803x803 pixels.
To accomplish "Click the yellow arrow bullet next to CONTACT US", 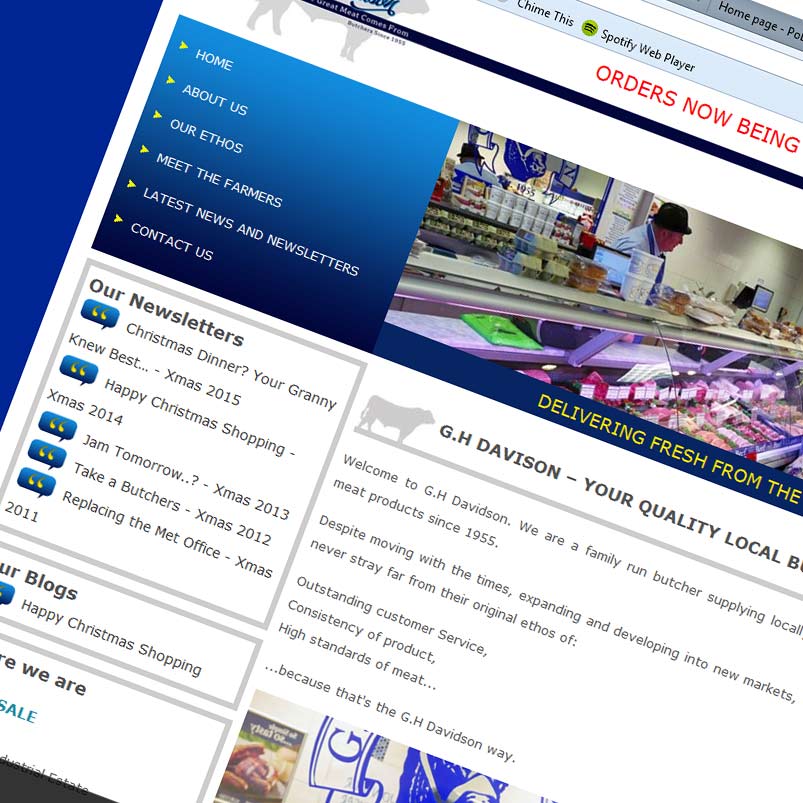I will click(118, 218).
